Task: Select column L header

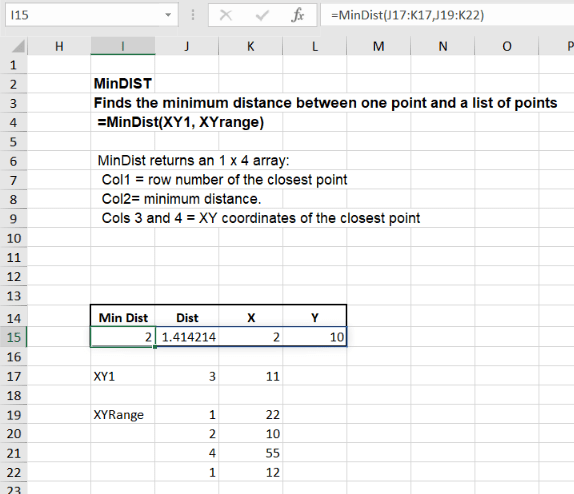Action: point(314,46)
